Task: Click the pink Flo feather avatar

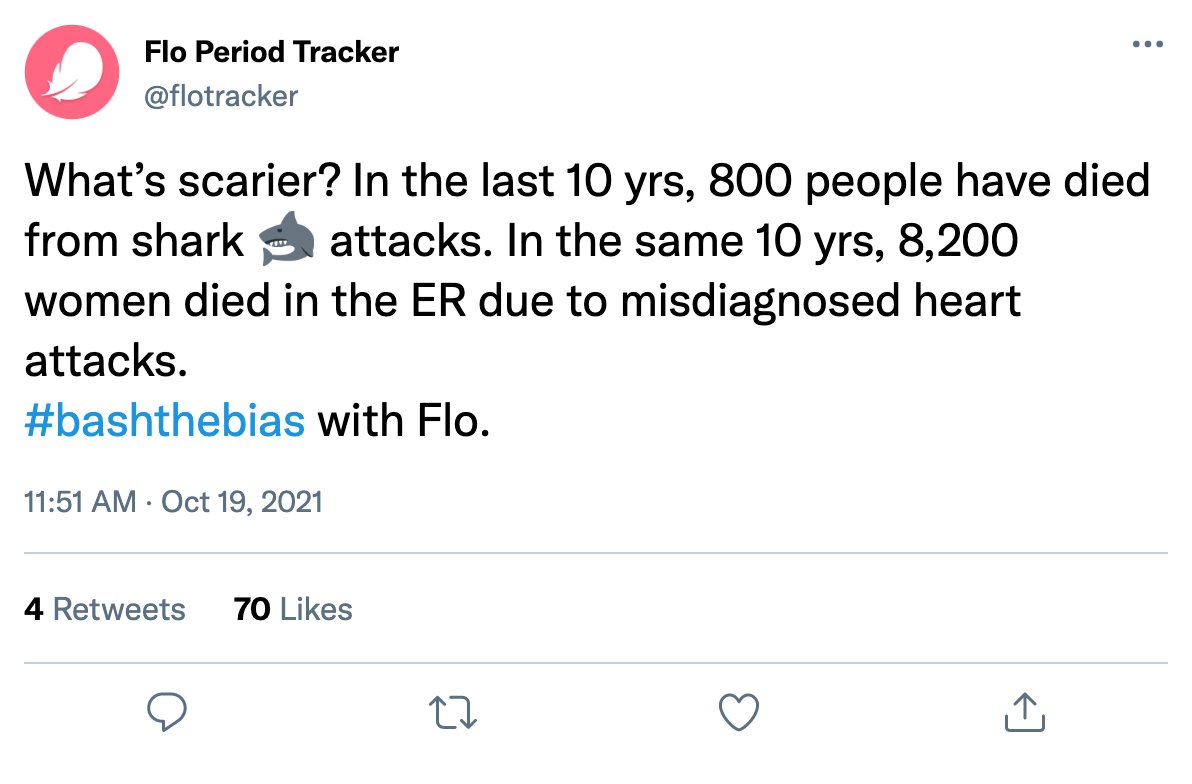Action: point(72,72)
